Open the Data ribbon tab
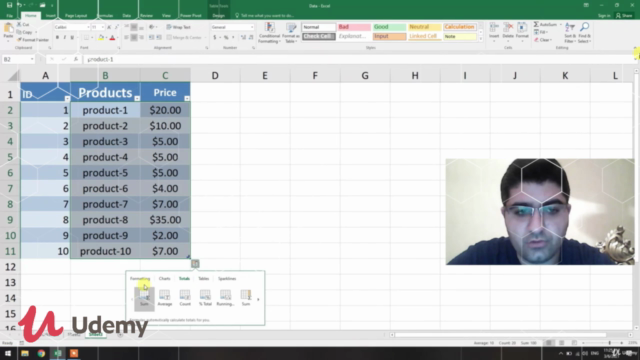 tap(127, 16)
